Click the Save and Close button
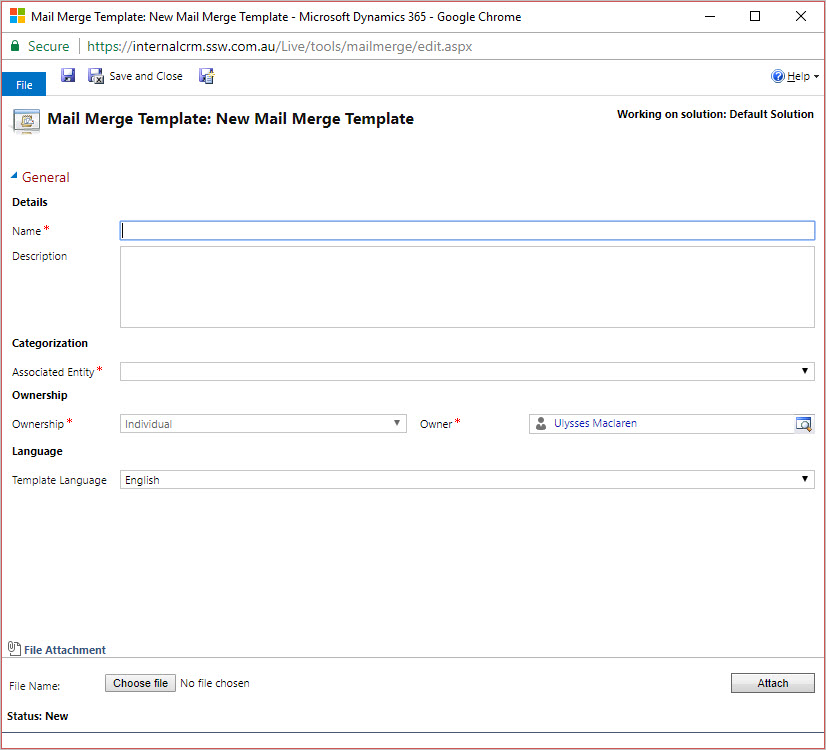This screenshot has height=750, width=826. click(x=136, y=76)
